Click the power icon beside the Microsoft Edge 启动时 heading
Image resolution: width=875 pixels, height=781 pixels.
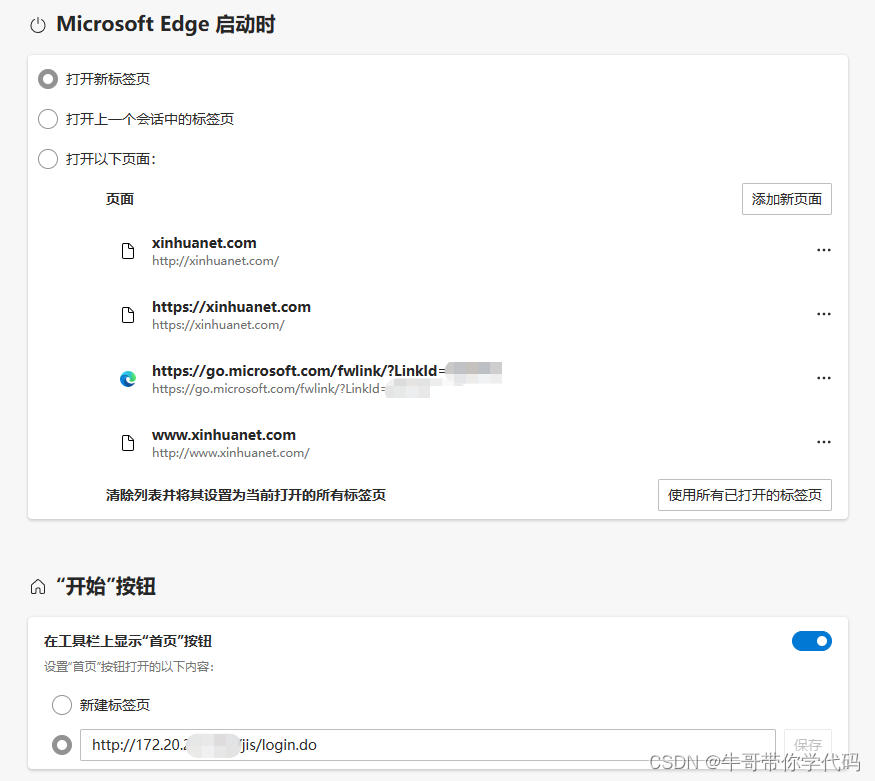pyautogui.click(x=38, y=25)
